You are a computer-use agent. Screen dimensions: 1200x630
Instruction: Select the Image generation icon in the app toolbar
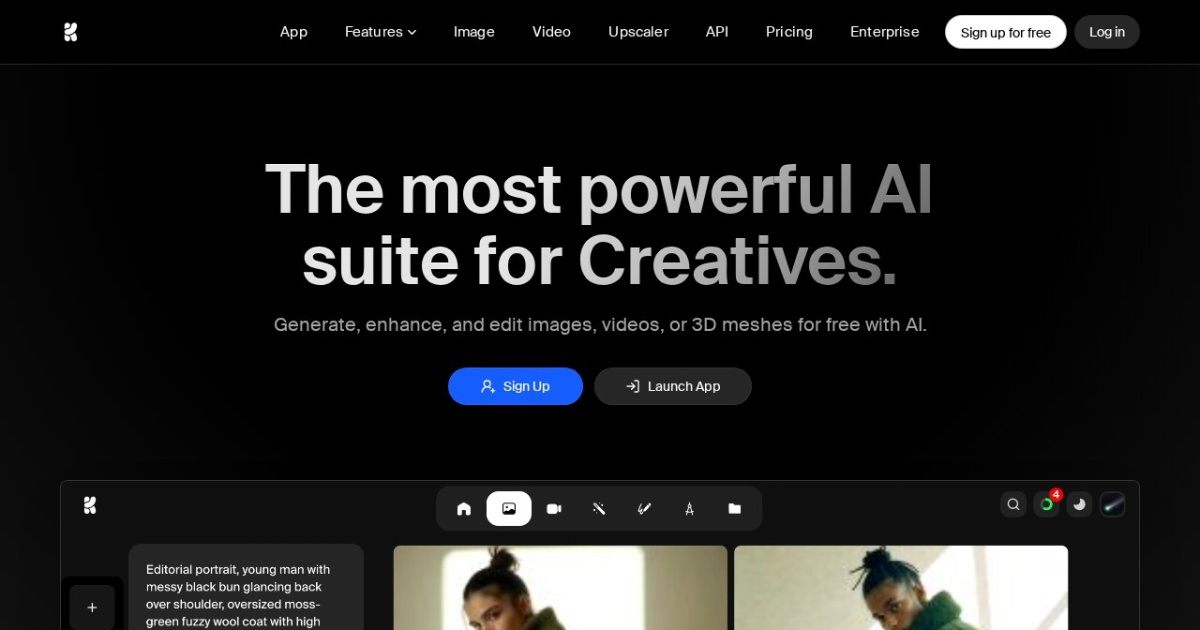pyautogui.click(x=509, y=508)
